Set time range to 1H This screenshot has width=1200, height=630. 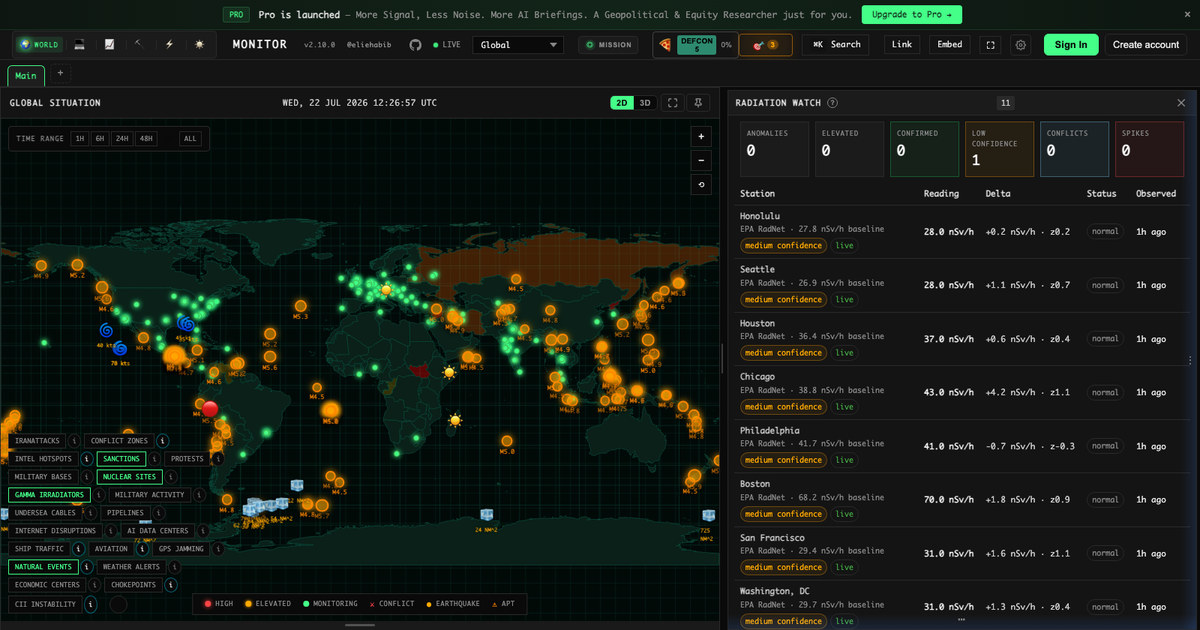[x=79, y=139]
